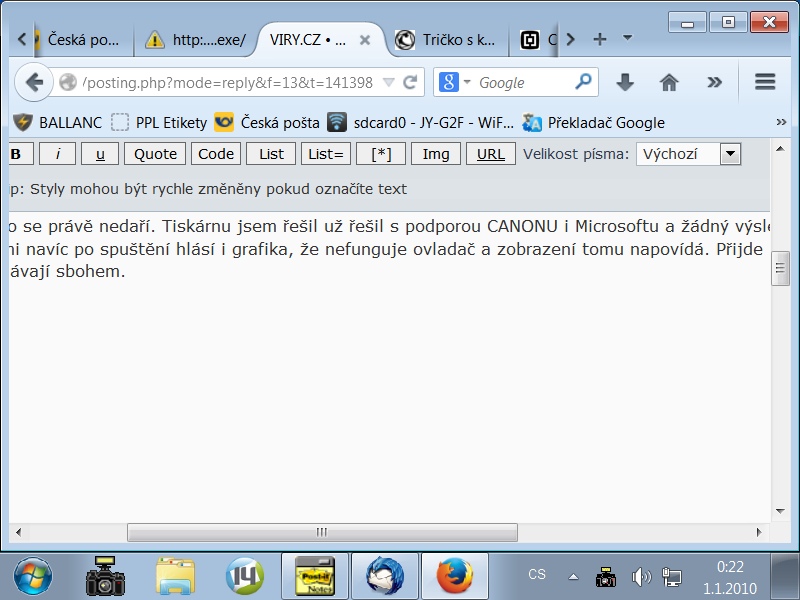
Task: Expand the URL bar history dropdown arrow
Action: (x=389, y=82)
